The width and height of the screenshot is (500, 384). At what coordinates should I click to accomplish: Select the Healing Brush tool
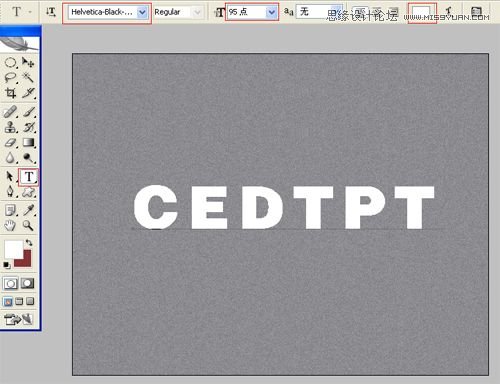tap(11, 112)
